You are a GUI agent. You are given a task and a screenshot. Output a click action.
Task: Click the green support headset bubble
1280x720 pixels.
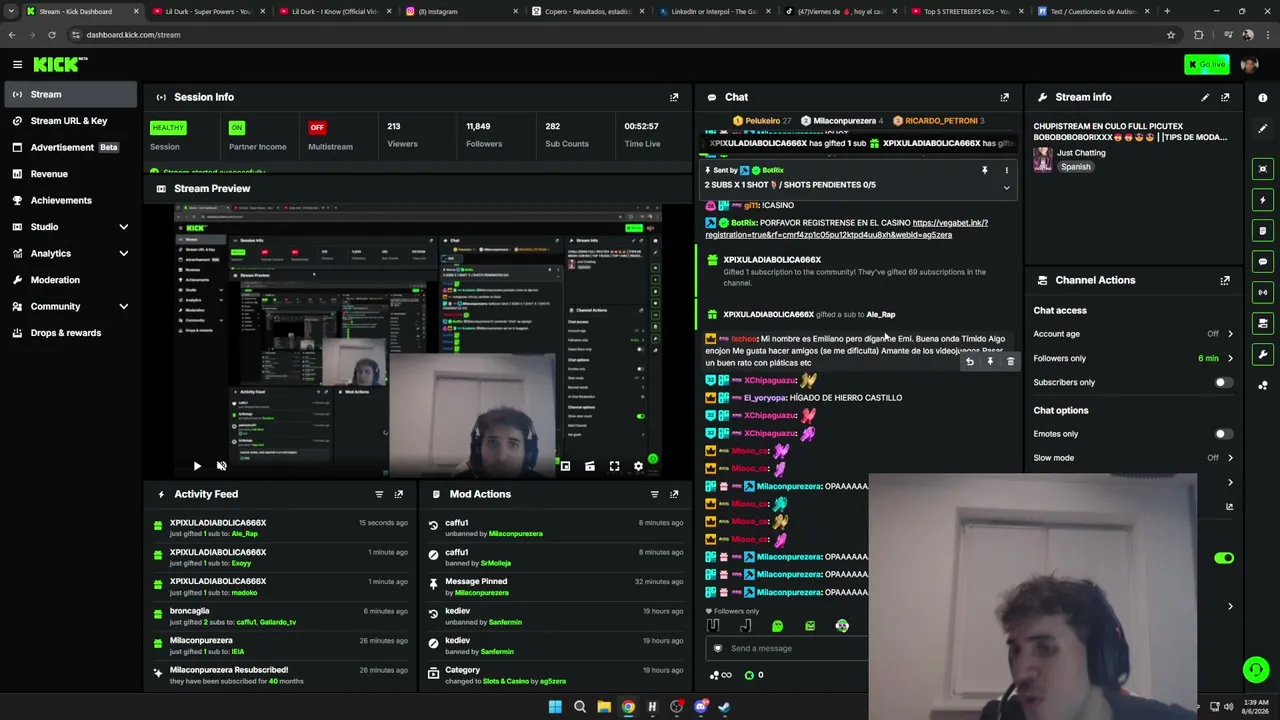point(1255,669)
